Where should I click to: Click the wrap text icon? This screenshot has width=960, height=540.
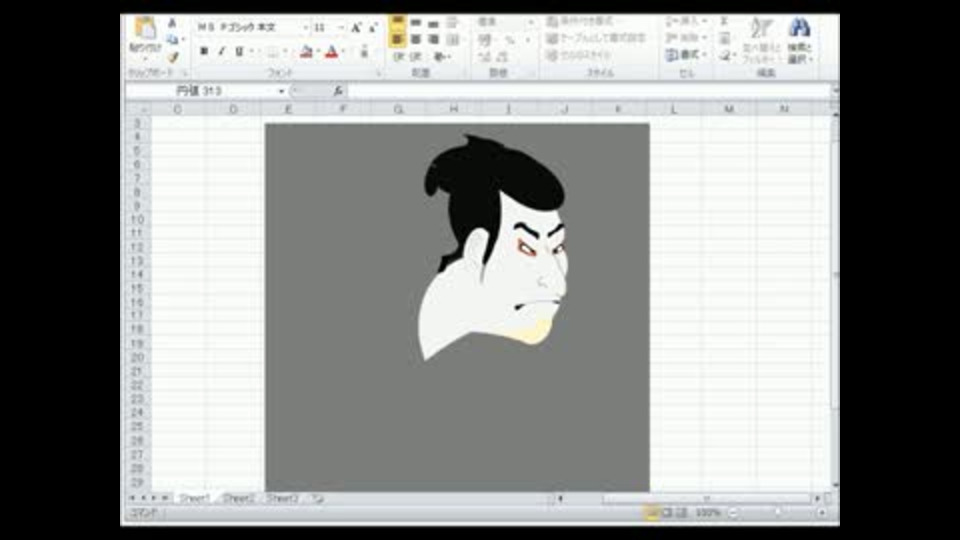(452, 23)
